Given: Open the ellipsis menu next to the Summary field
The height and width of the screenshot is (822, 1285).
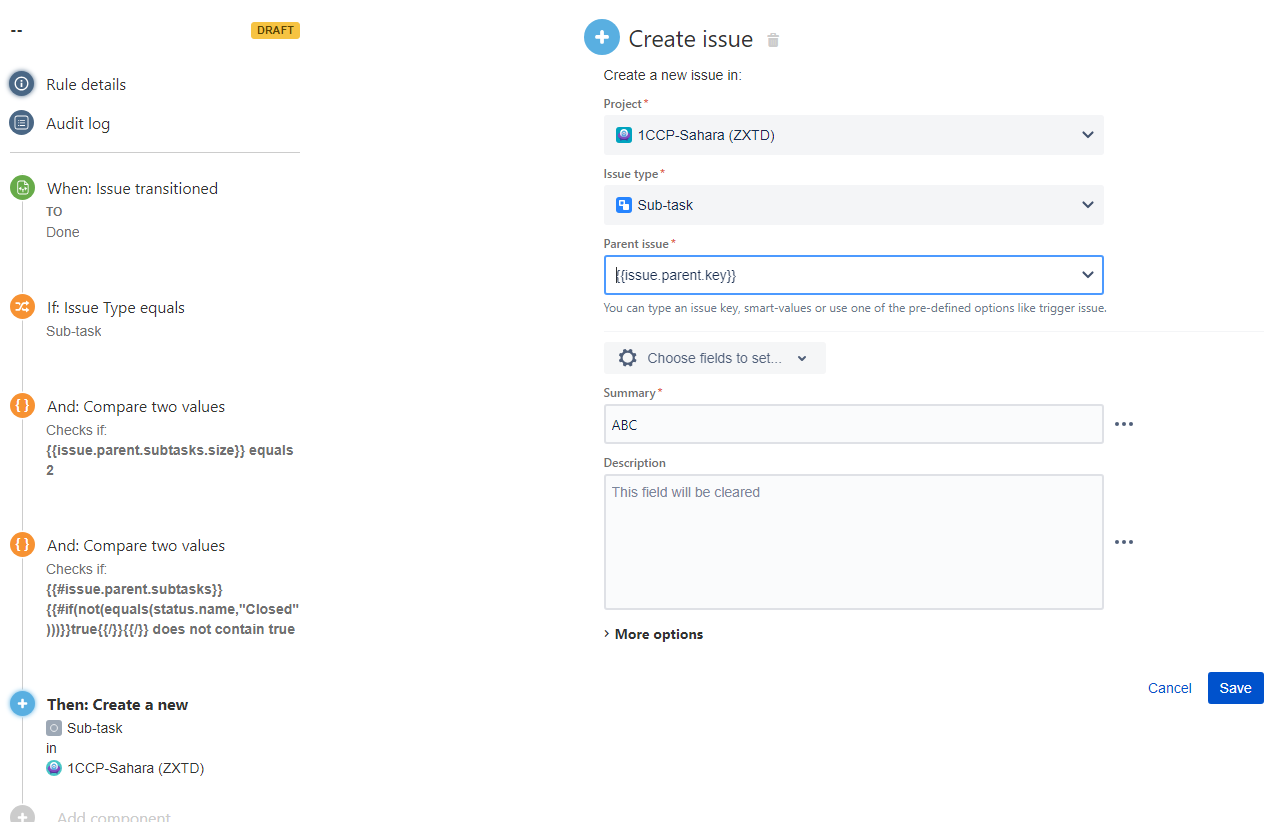Looking at the screenshot, I should (1123, 423).
